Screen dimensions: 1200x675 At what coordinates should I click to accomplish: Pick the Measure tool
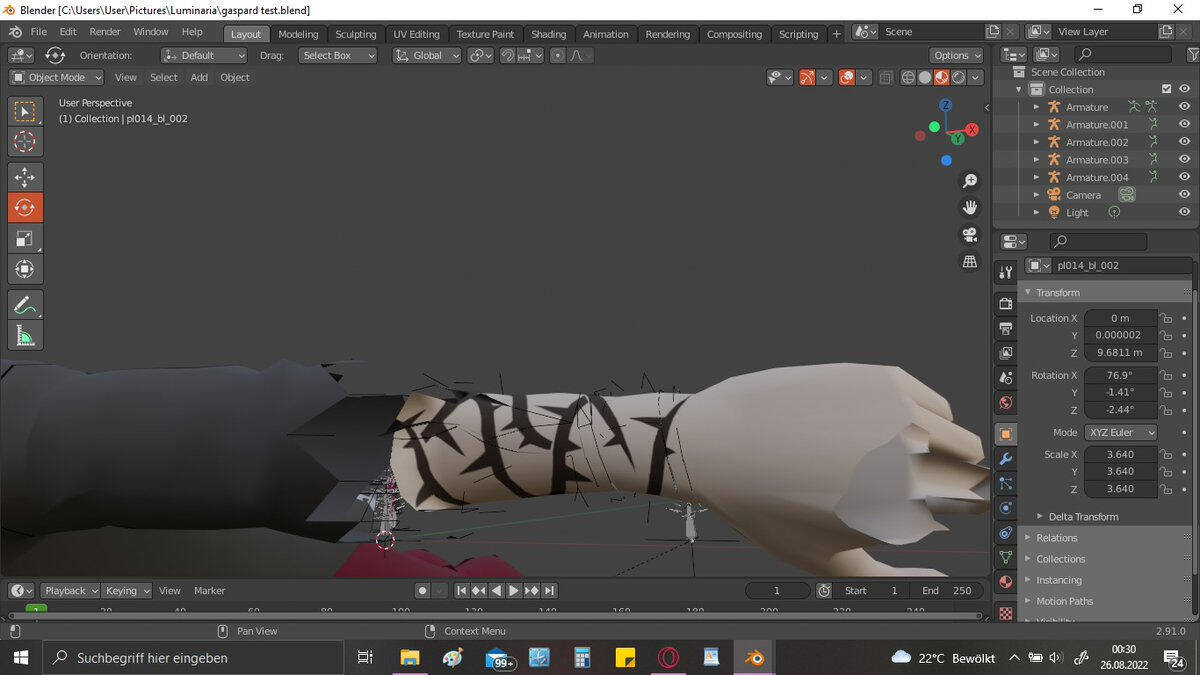[x=25, y=336]
